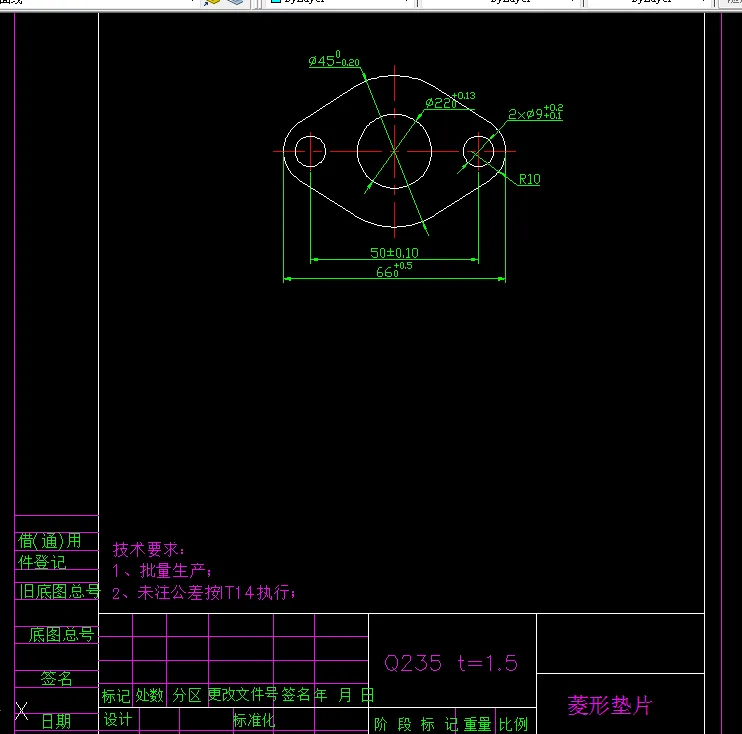The width and height of the screenshot is (742, 734).
Task: Select the 50±0.10 dimension text
Action: tap(394, 253)
